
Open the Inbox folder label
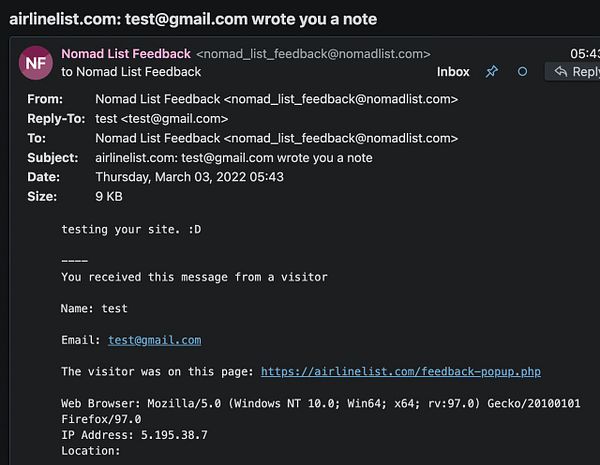(x=453, y=72)
